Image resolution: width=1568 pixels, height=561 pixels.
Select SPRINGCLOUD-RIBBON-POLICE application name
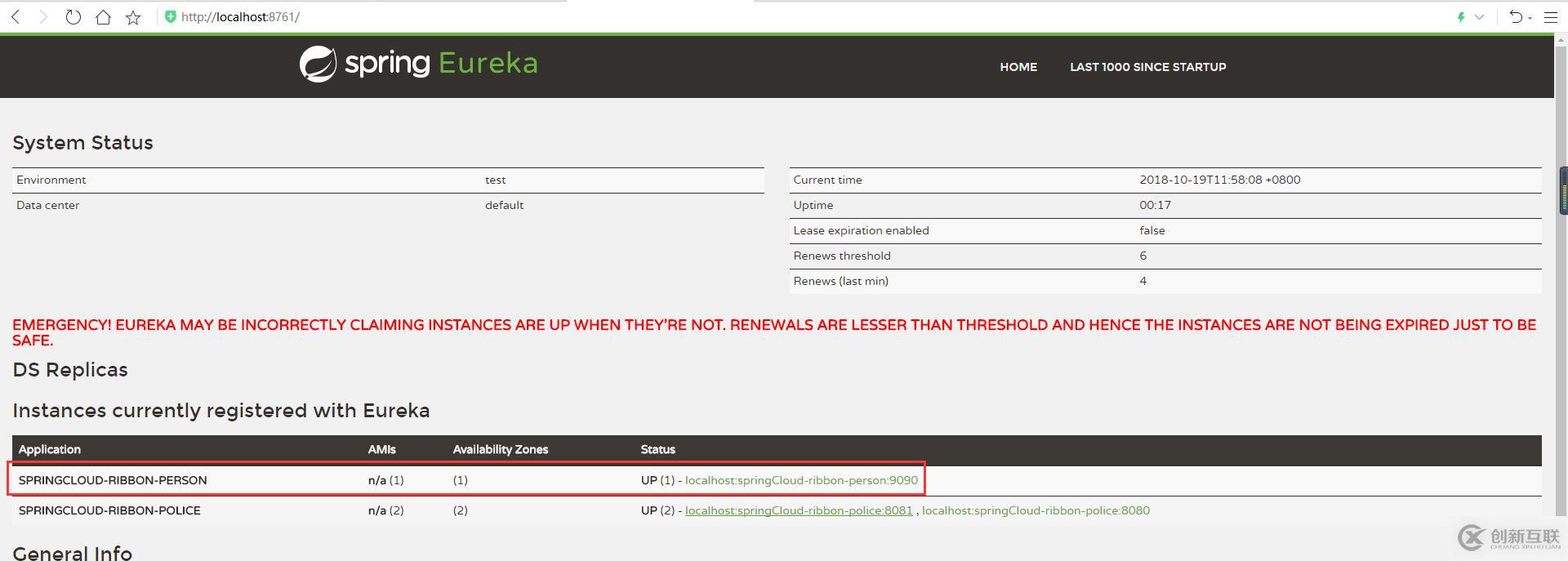click(x=109, y=510)
